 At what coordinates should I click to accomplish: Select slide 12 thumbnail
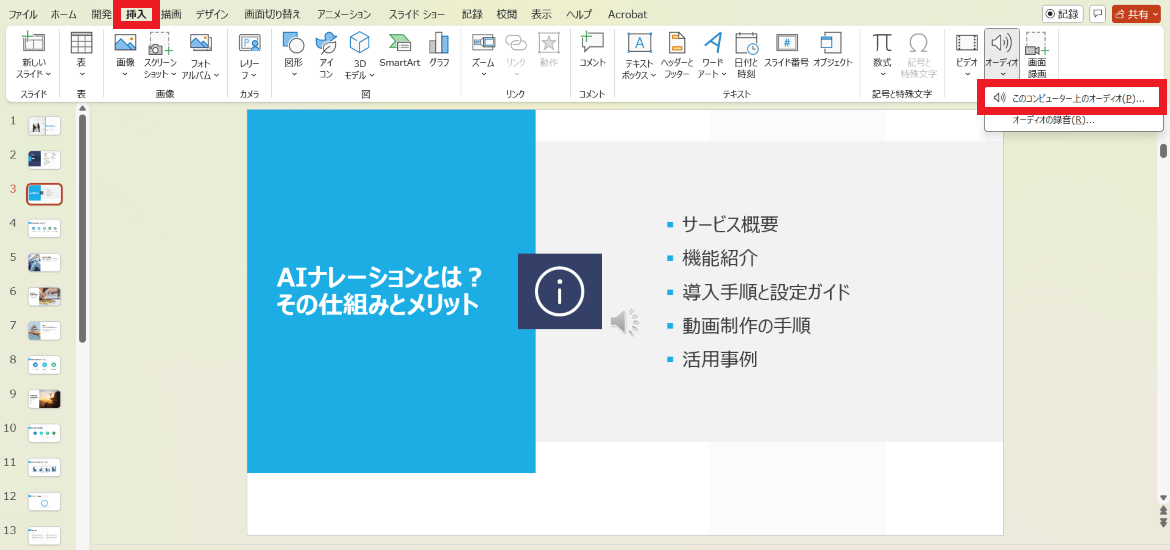coord(44,501)
